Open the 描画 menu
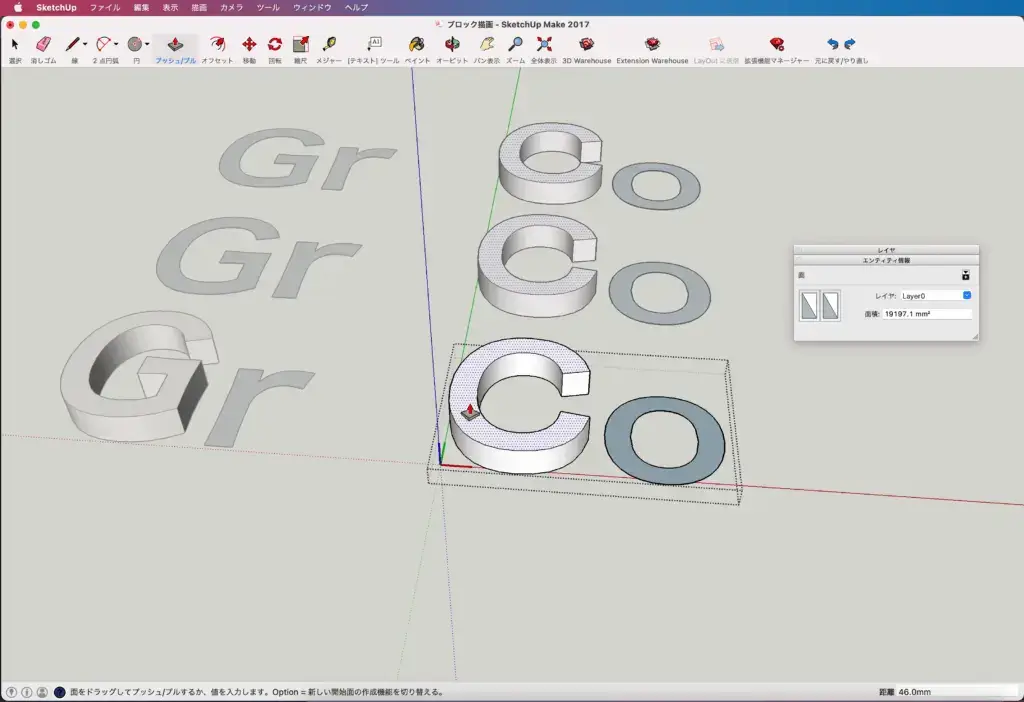Screen dimensions: 1024x702 click(x=199, y=8)
